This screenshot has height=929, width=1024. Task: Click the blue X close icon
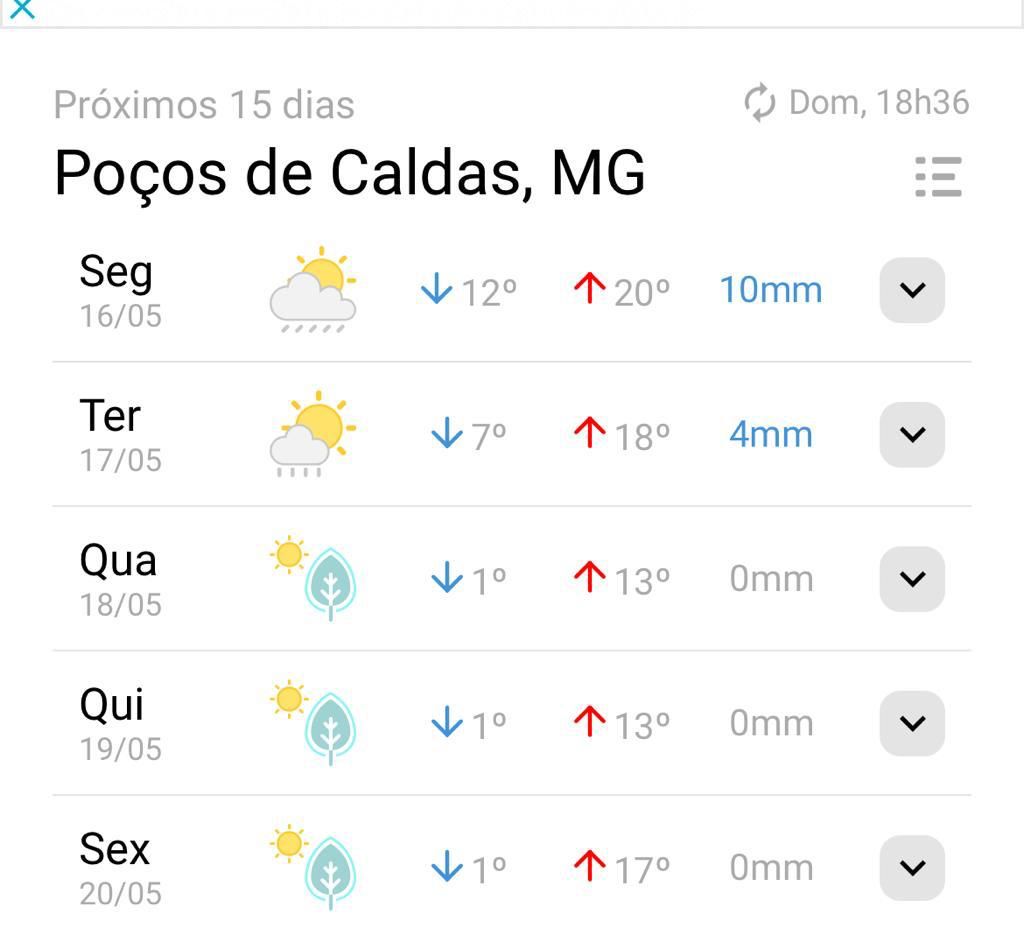pyautogui.click(x=22, y=8)
